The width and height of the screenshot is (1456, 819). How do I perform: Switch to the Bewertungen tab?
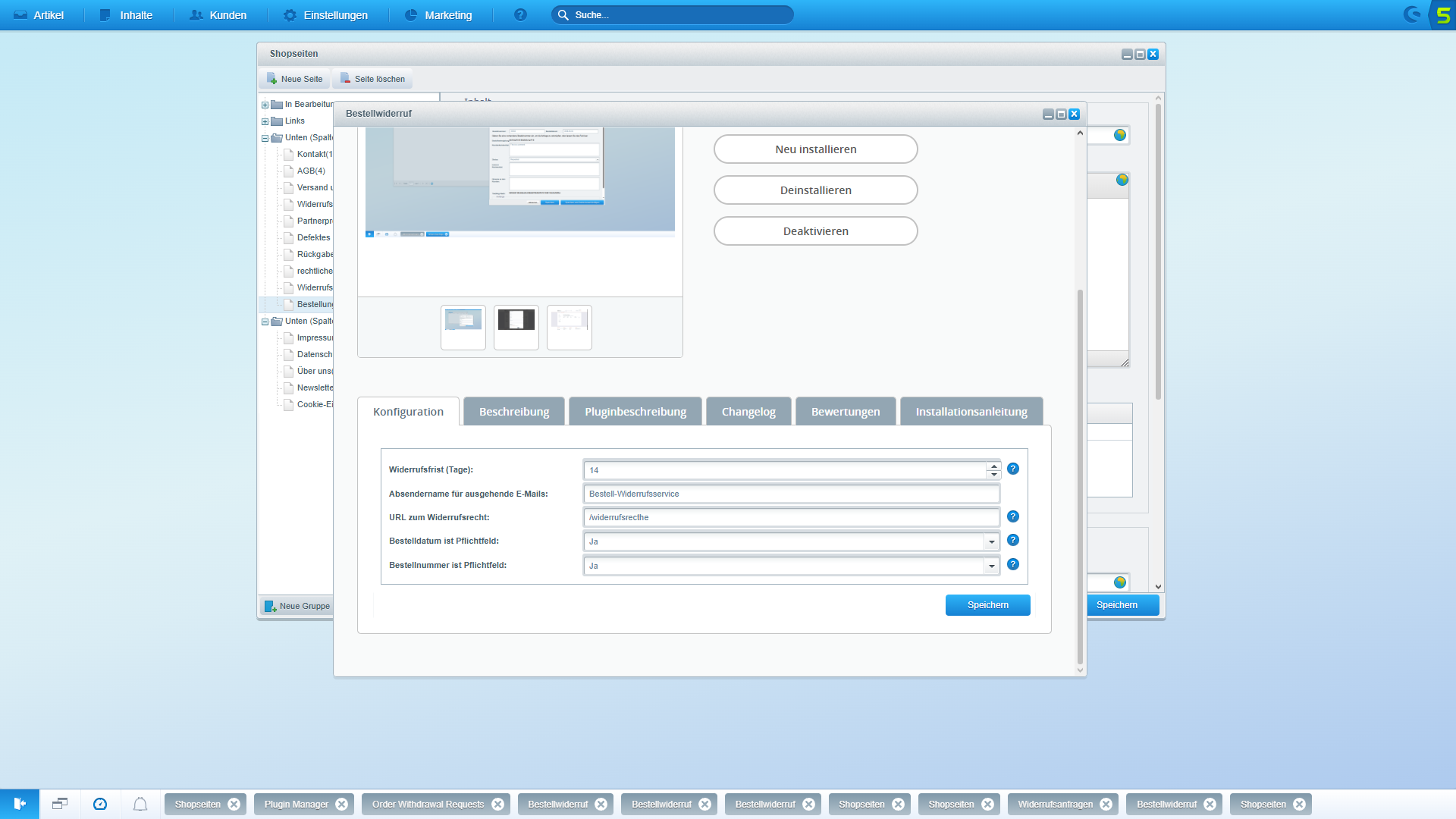click(846, 412)
